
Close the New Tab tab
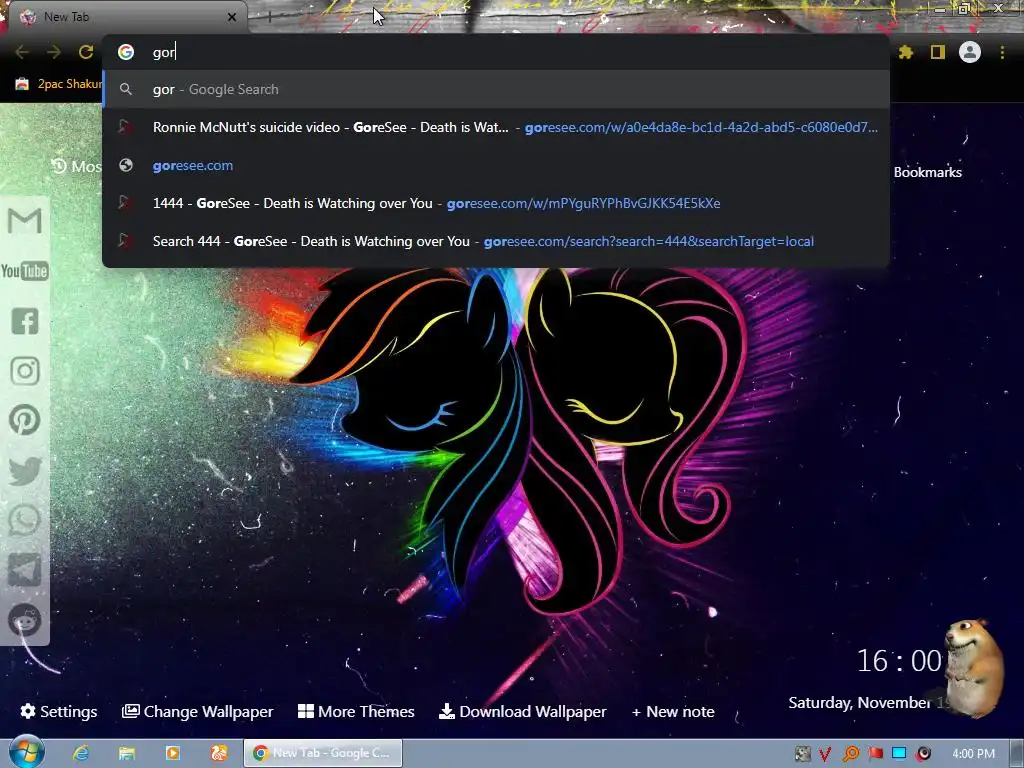point(232,18)
